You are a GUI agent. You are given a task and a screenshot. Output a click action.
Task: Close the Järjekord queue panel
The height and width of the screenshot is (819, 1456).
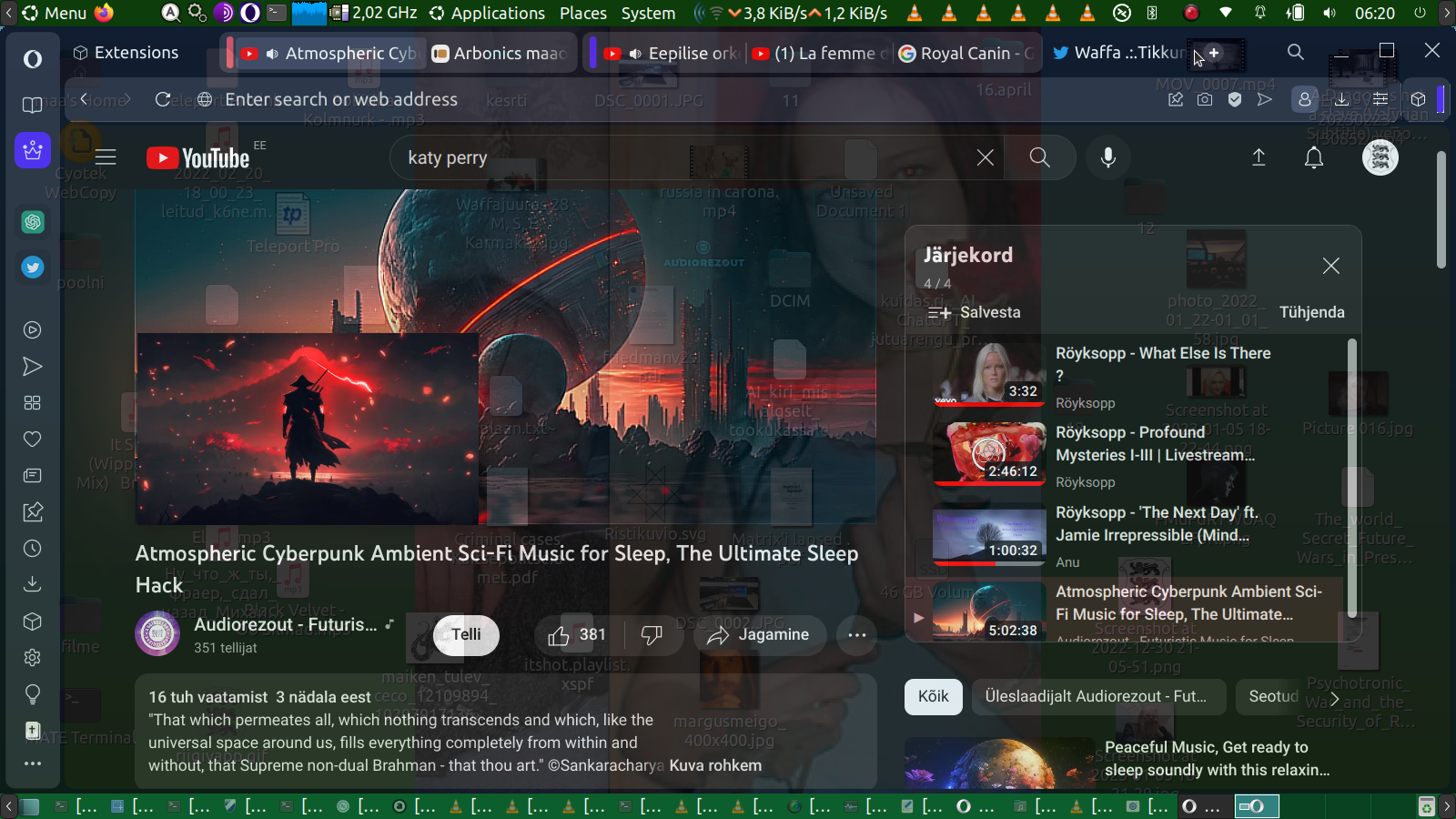pyautogui.click(x=1331, y=266)
